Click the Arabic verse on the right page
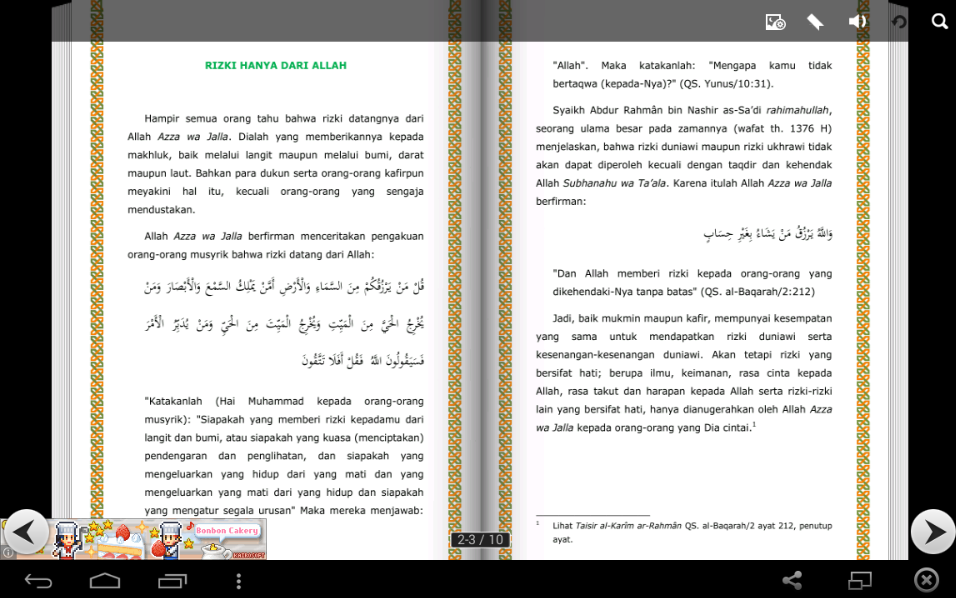This screenshot has width=956, height=598. (768, 233)
